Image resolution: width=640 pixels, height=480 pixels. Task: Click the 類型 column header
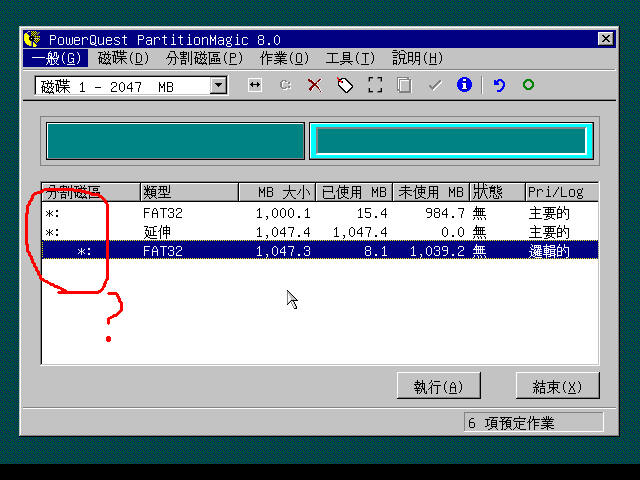[x=189, y=192]
